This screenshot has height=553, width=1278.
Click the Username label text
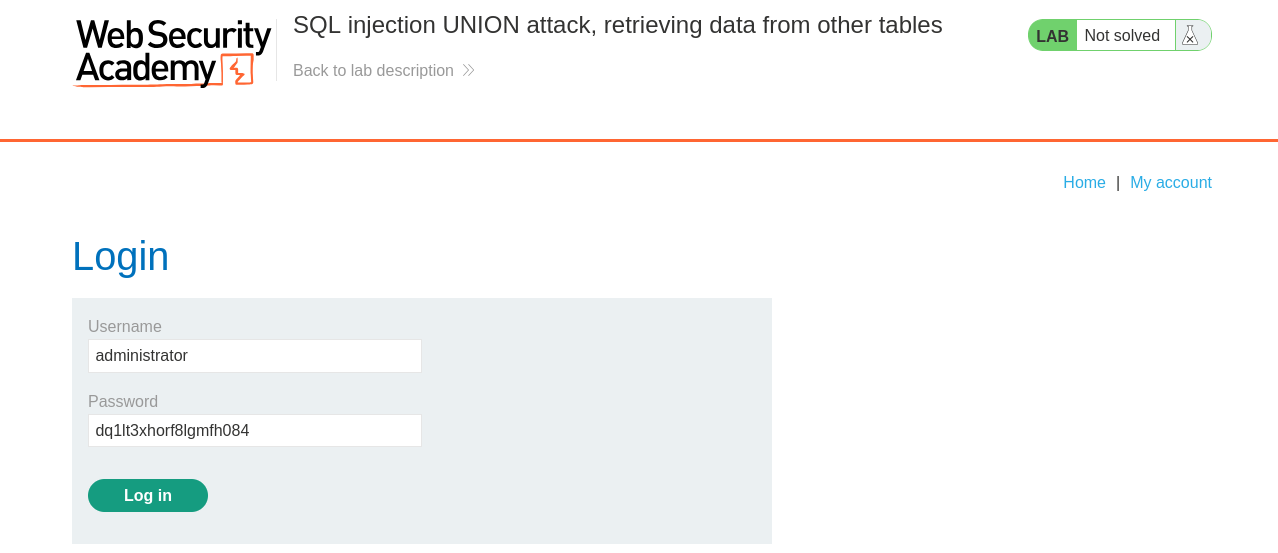(x=125, y=326)
